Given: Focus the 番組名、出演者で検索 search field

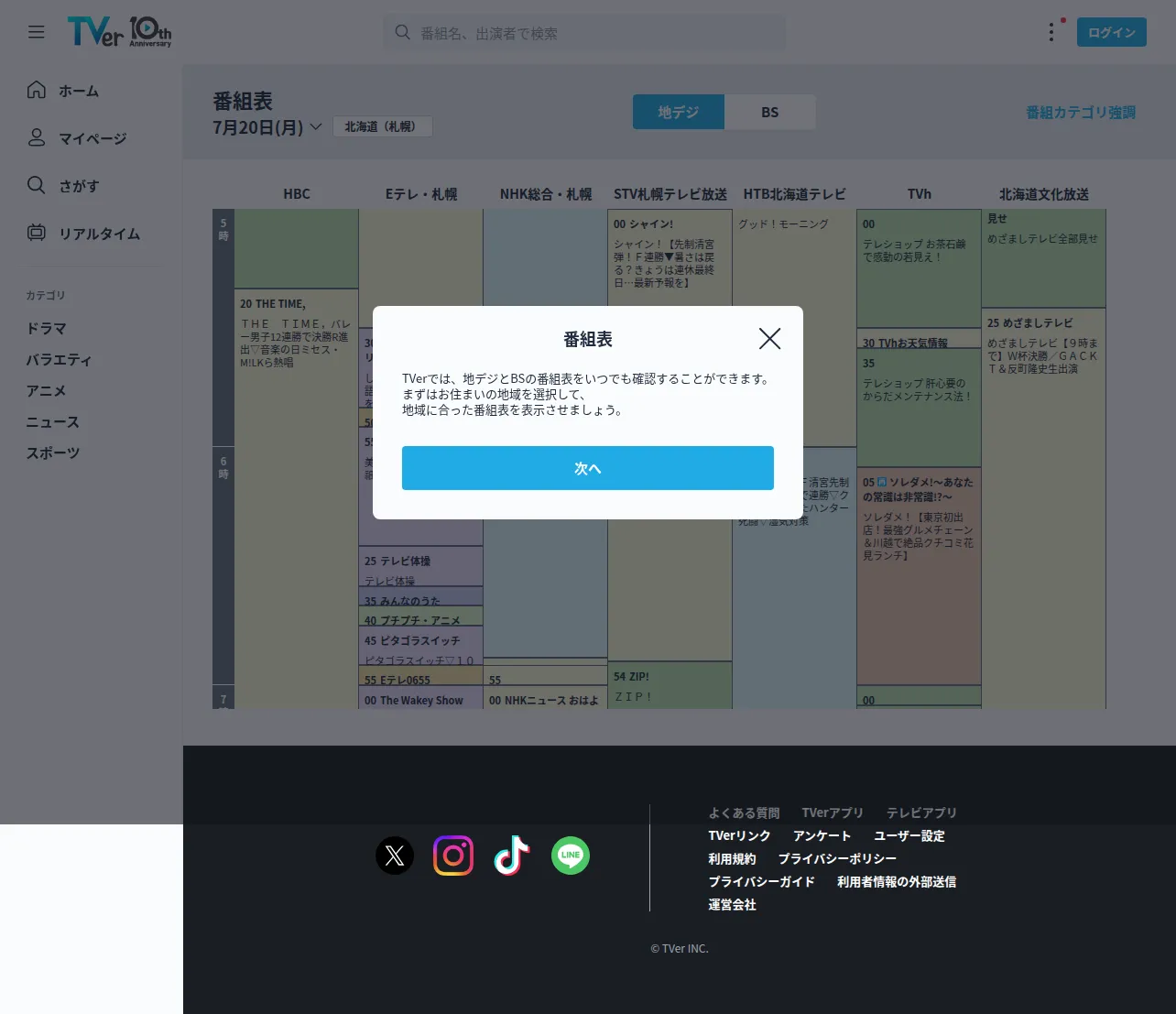Looking at the screenshot, I should click(584, 33).
